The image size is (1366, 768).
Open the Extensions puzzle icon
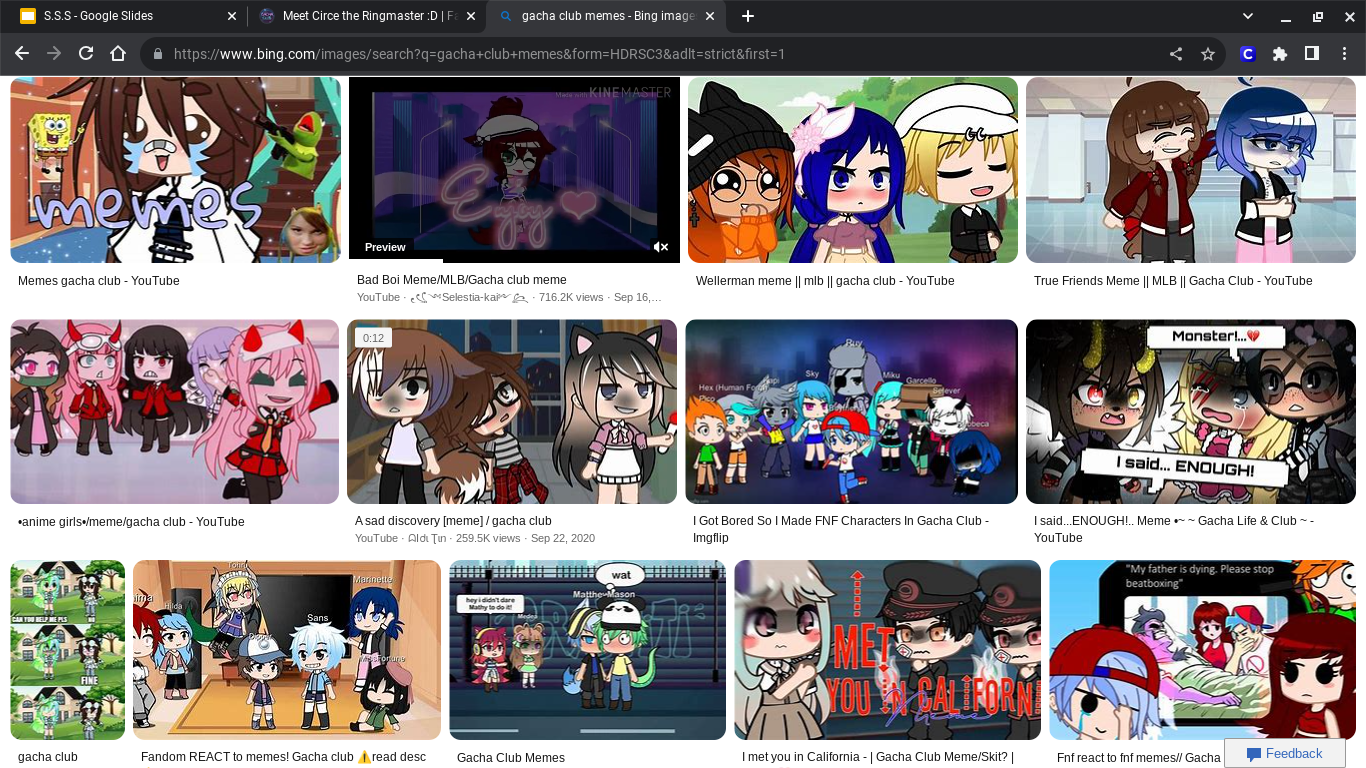1279,54
